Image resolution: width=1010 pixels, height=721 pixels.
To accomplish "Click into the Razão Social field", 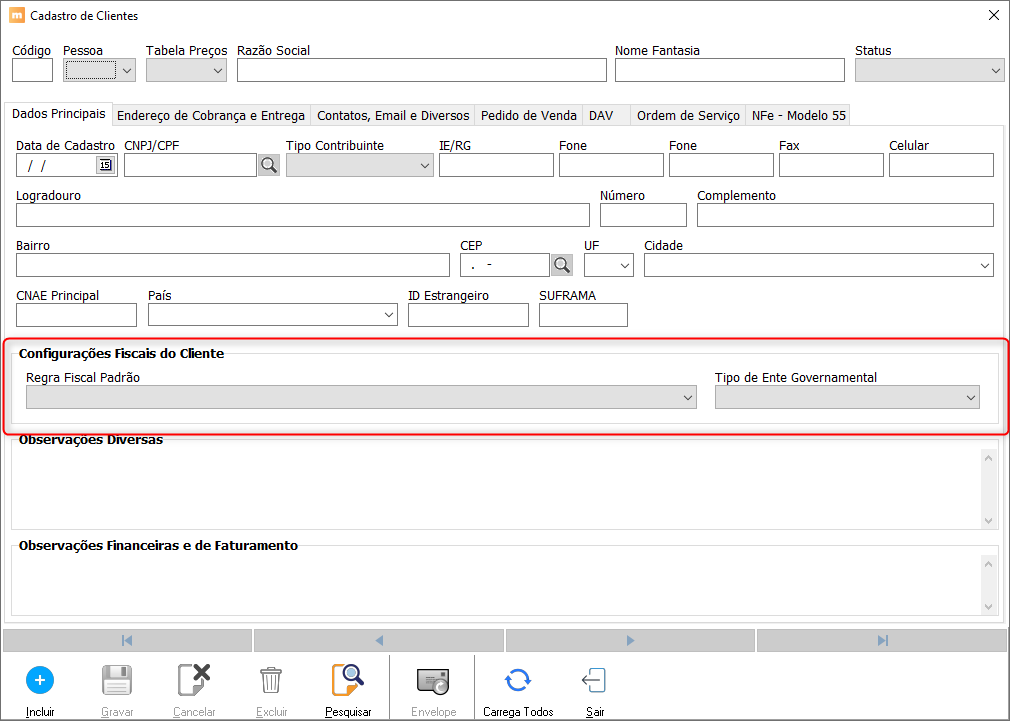I will click(421, 70).
